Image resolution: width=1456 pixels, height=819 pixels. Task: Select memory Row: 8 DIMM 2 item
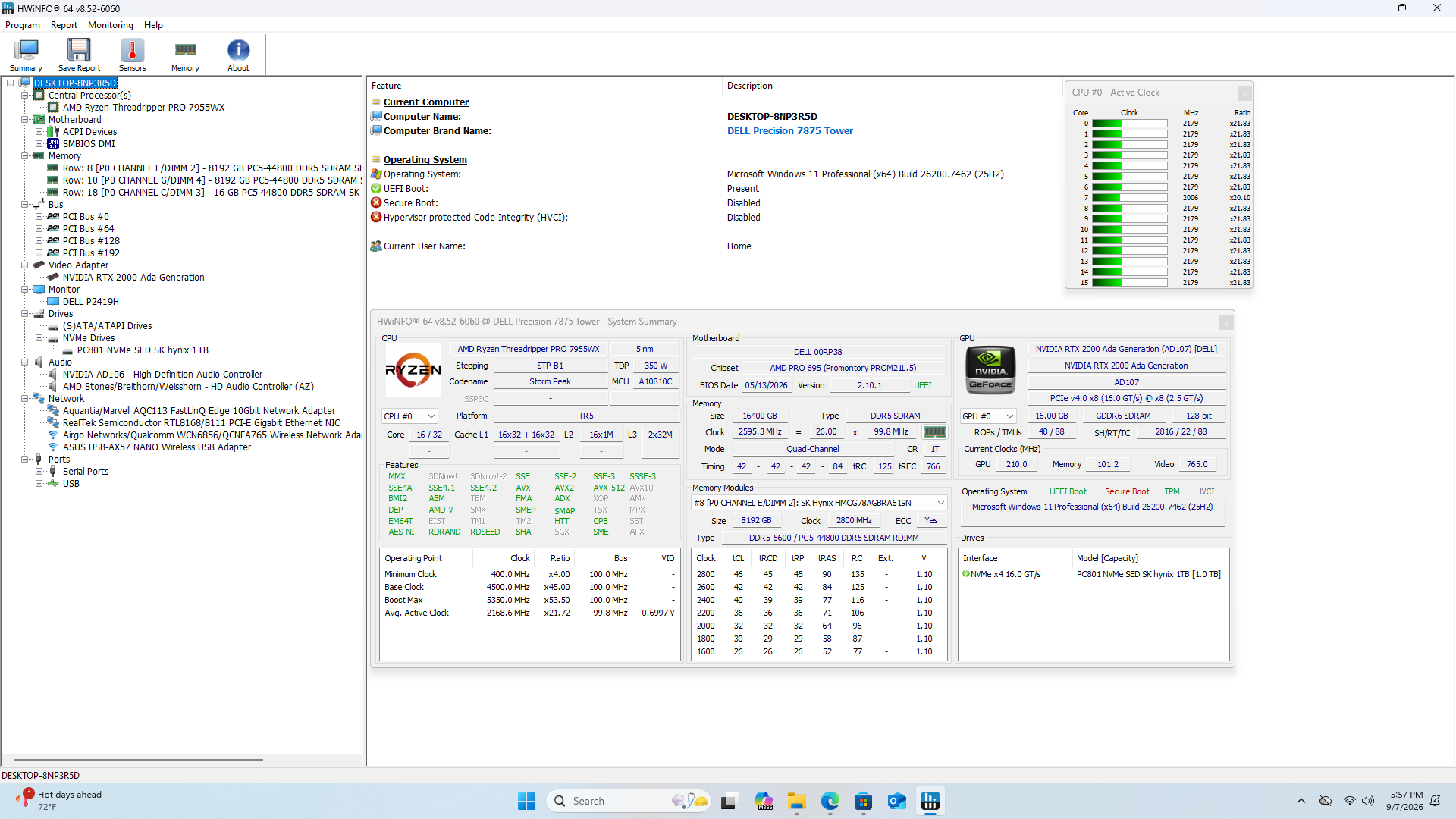pos(212,168)
